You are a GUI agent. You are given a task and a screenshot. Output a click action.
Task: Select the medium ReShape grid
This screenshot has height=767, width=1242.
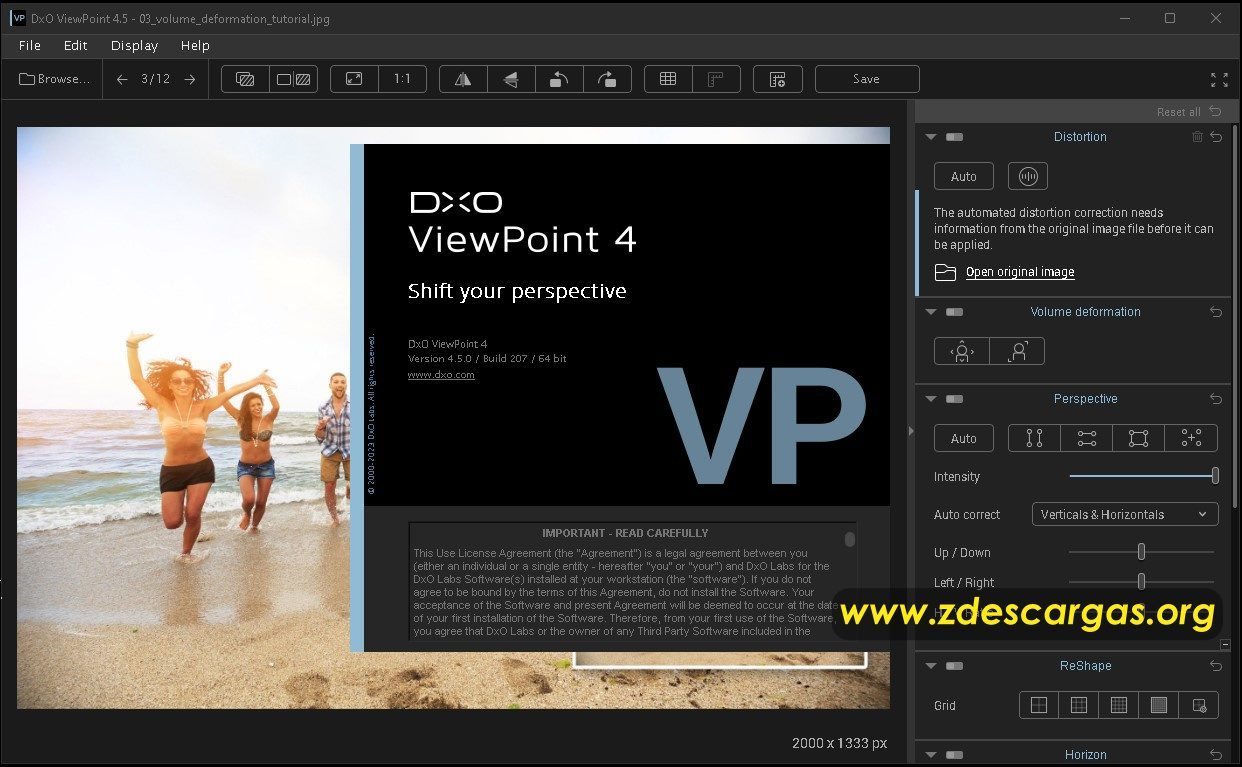[1079, 705]
